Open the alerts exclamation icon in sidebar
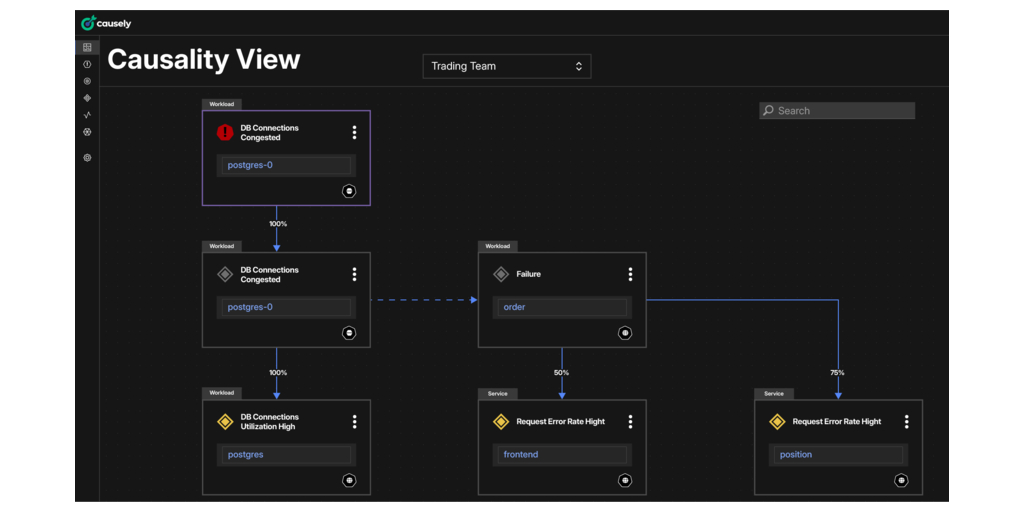Image resolution: width=1024 pixels, height=512 pixels. (87, 64)
